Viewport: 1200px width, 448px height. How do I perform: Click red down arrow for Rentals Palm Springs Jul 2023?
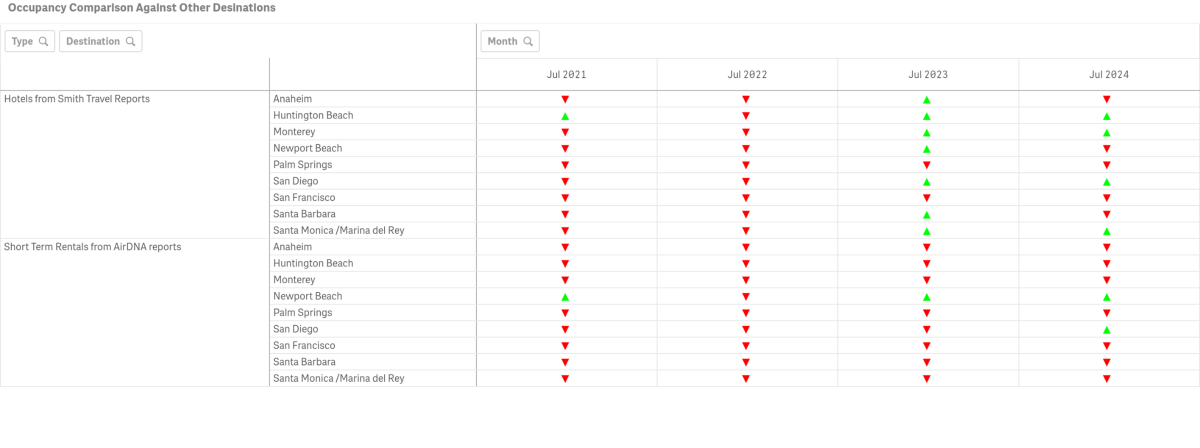pos(927,313)
